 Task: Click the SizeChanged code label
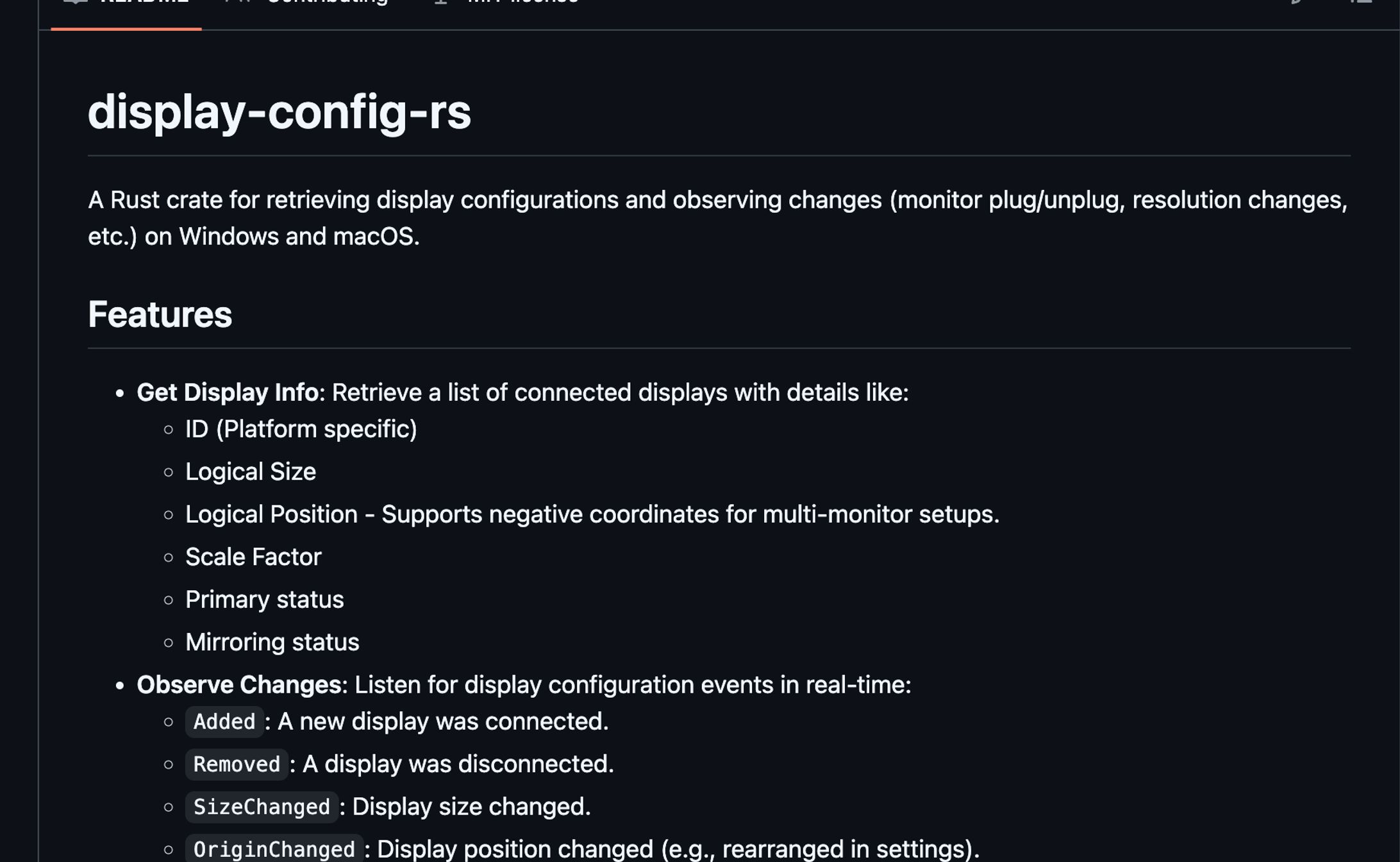click(262, 807)
